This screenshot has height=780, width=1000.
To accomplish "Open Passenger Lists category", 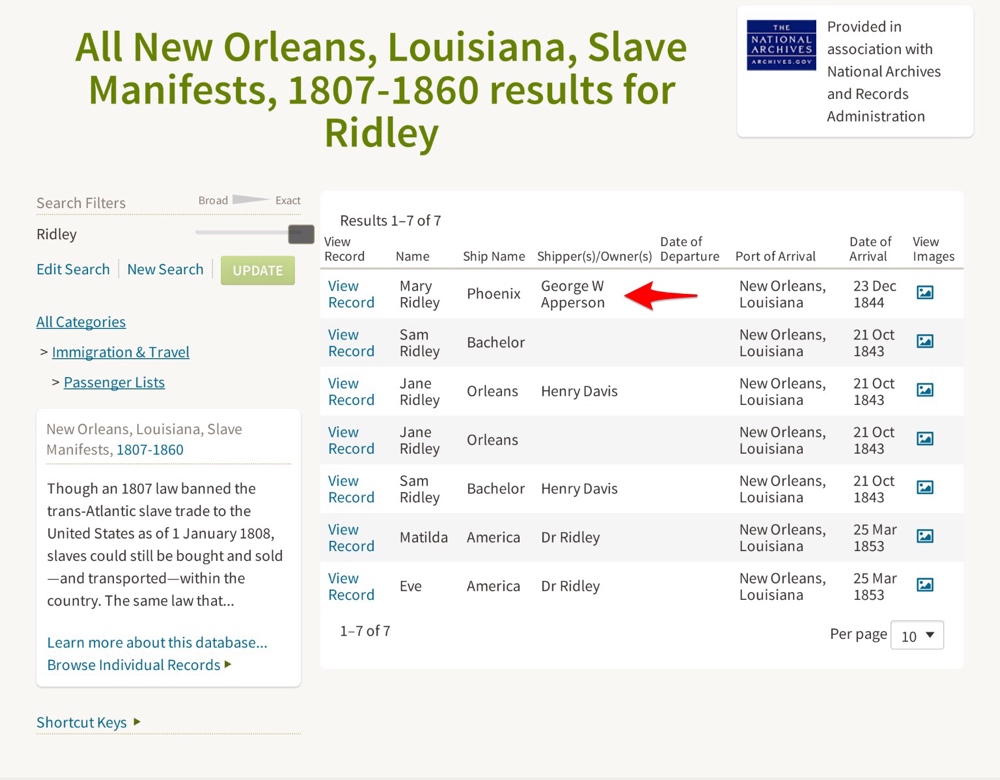I will (x=114, y=382).
